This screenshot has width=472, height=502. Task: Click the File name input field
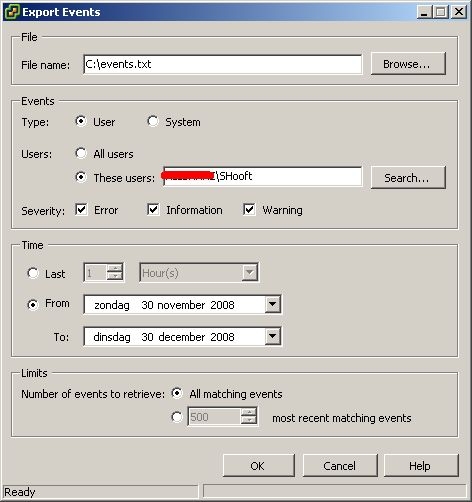tap(223, 64)
